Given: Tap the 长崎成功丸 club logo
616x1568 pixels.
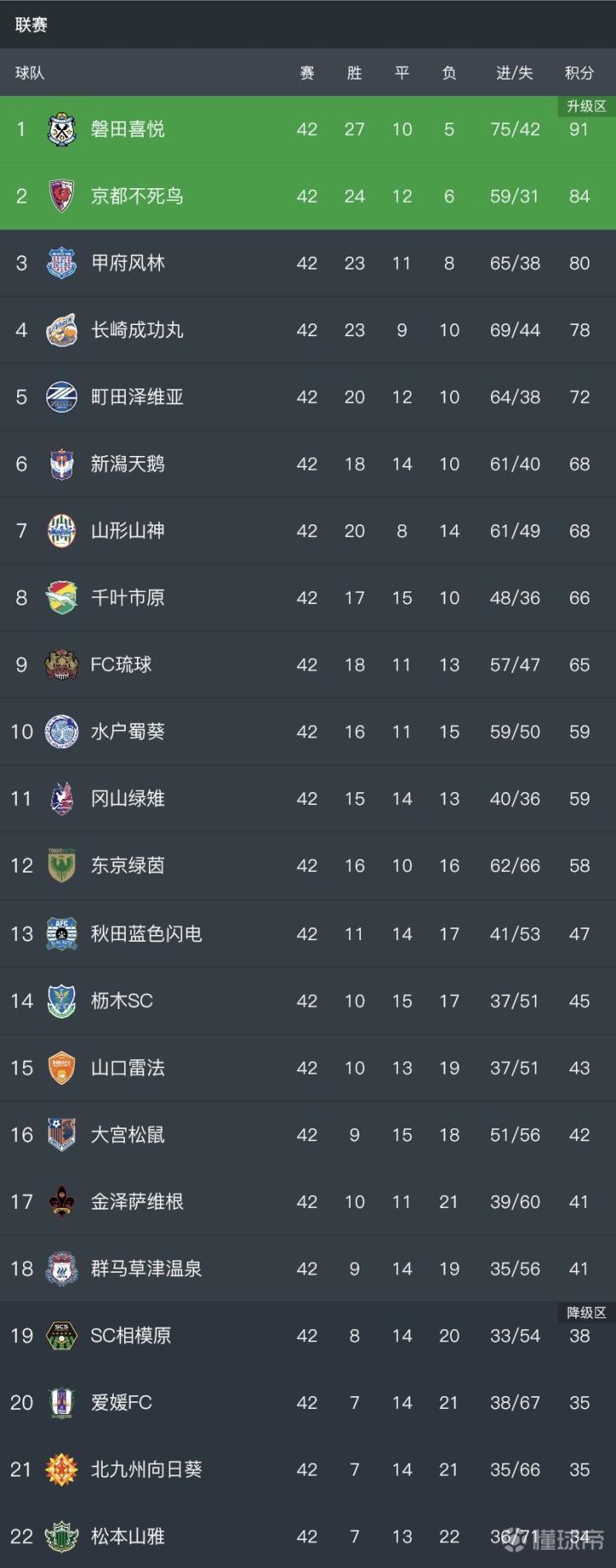Looking at the screenshot, I should (62, 330).
